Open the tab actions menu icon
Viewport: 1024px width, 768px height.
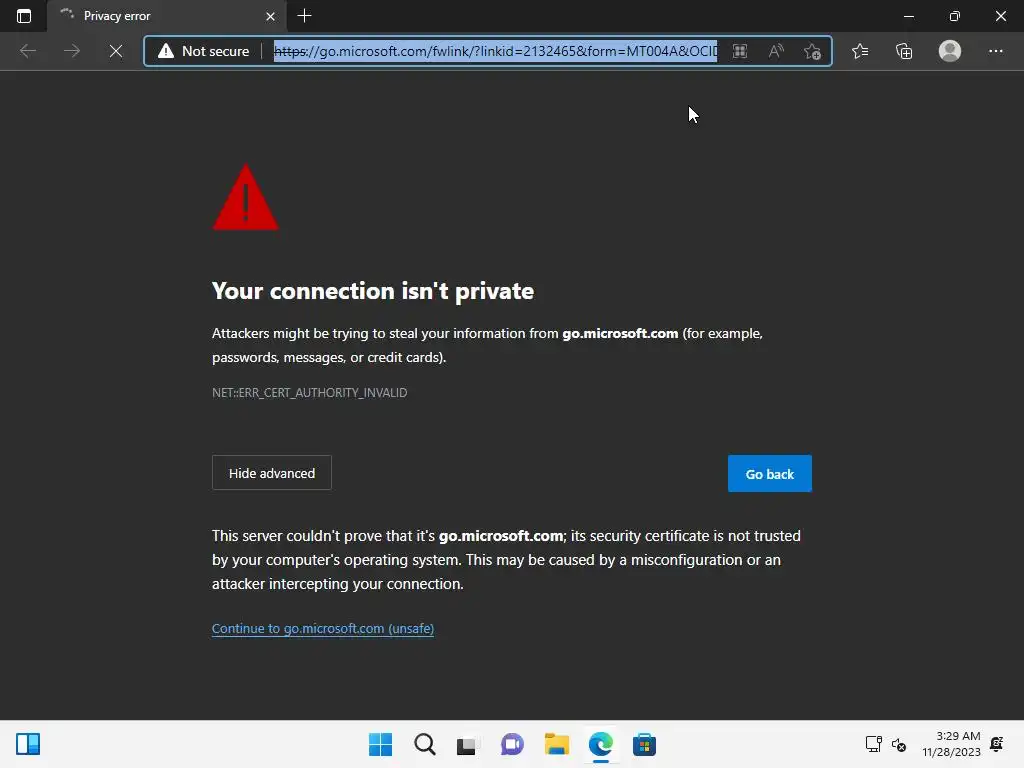tap(24, 16)
